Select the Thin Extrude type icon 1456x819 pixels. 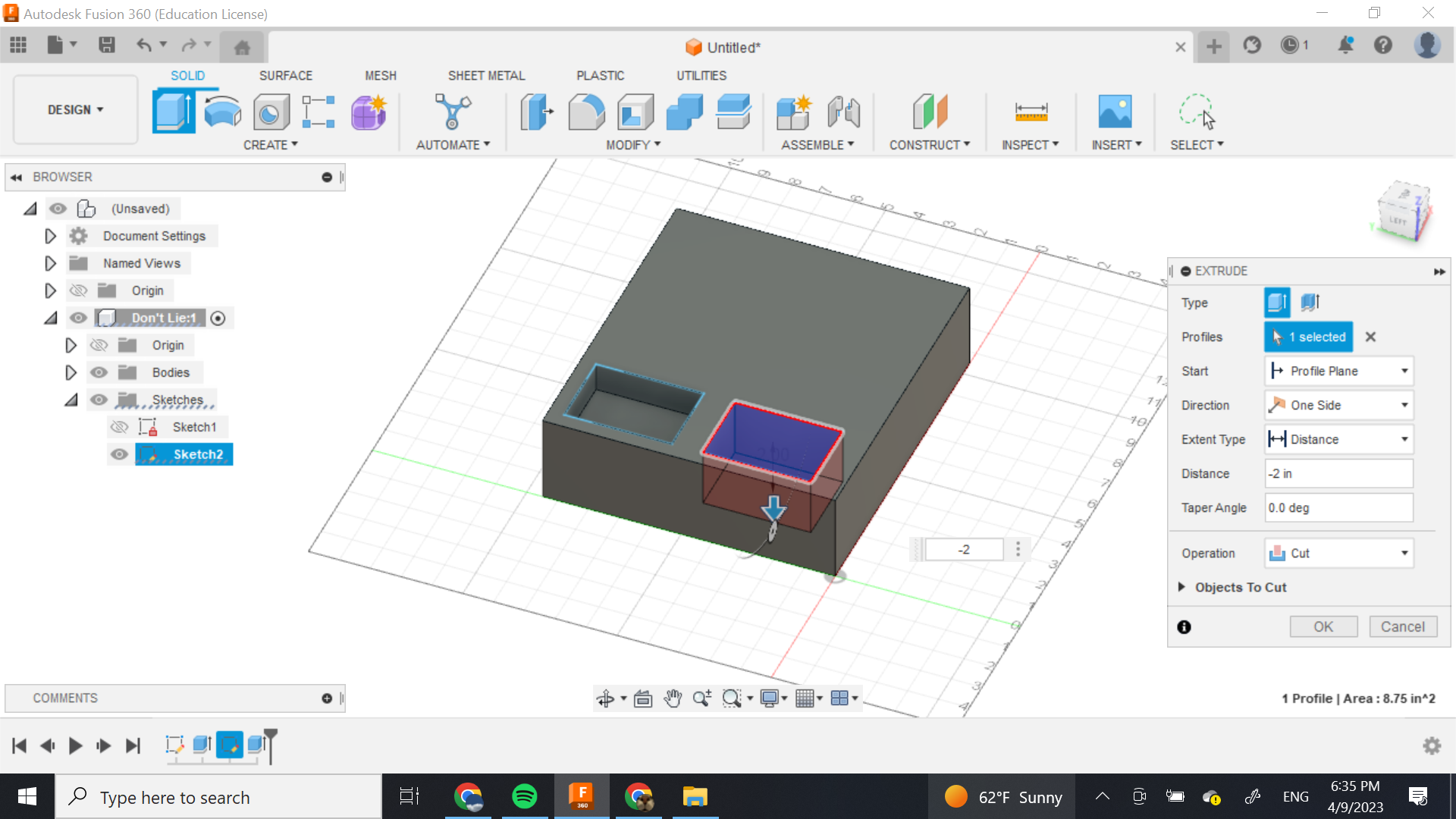[x=1310, y=303]
